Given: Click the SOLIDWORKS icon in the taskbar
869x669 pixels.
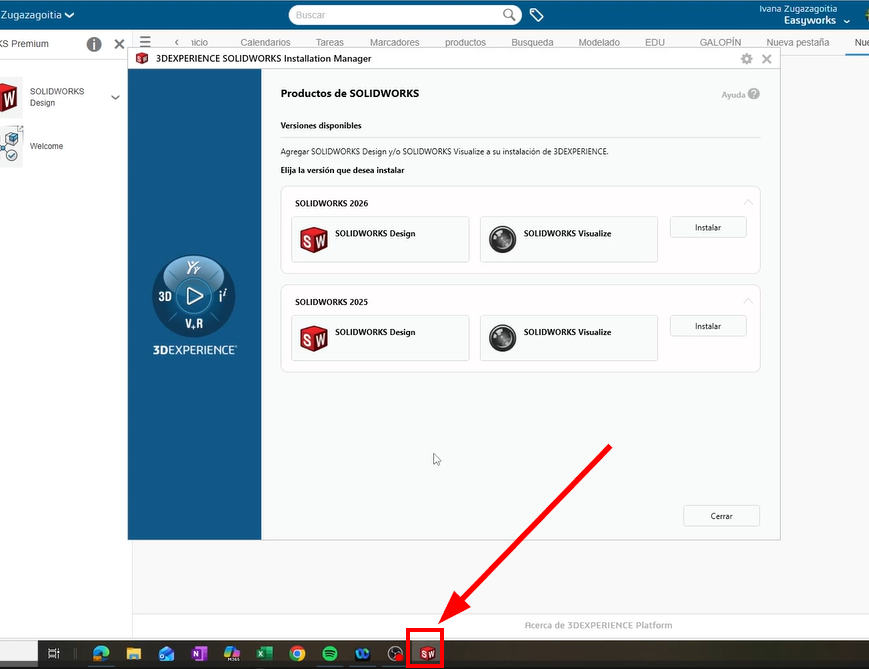Looking at the screenshot, I should (427, 653).
